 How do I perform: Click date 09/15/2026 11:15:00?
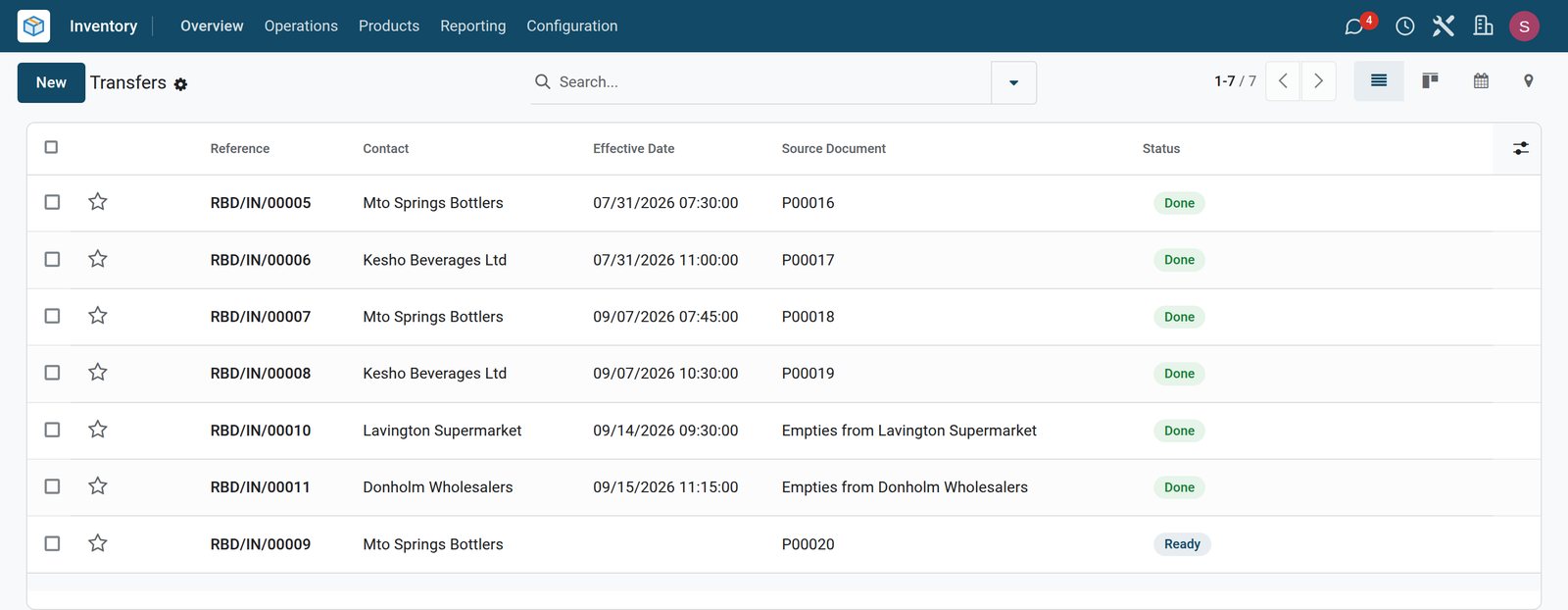pos(665,487)
